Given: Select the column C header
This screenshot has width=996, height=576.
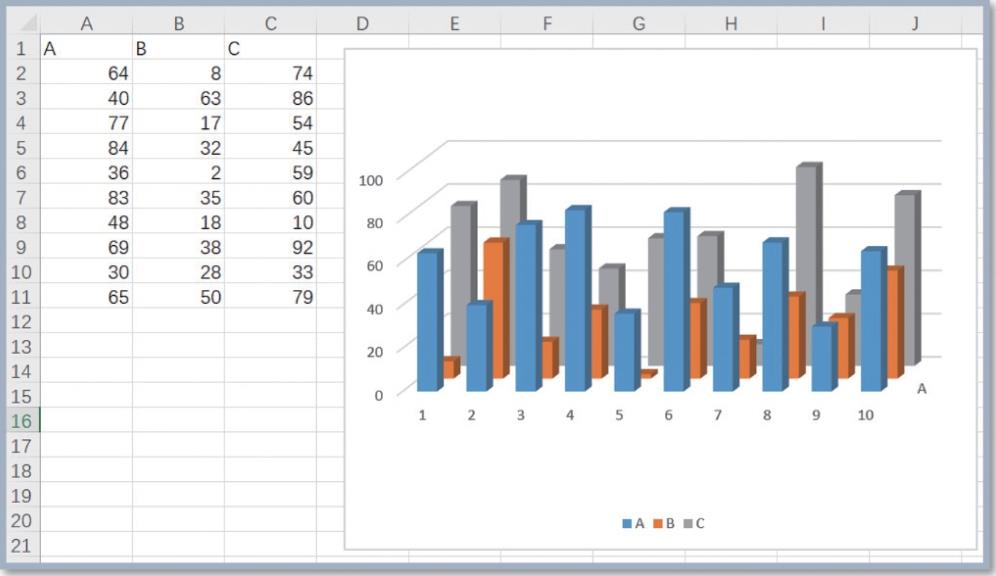Looking at the screenshot, I should pos(271,23).
